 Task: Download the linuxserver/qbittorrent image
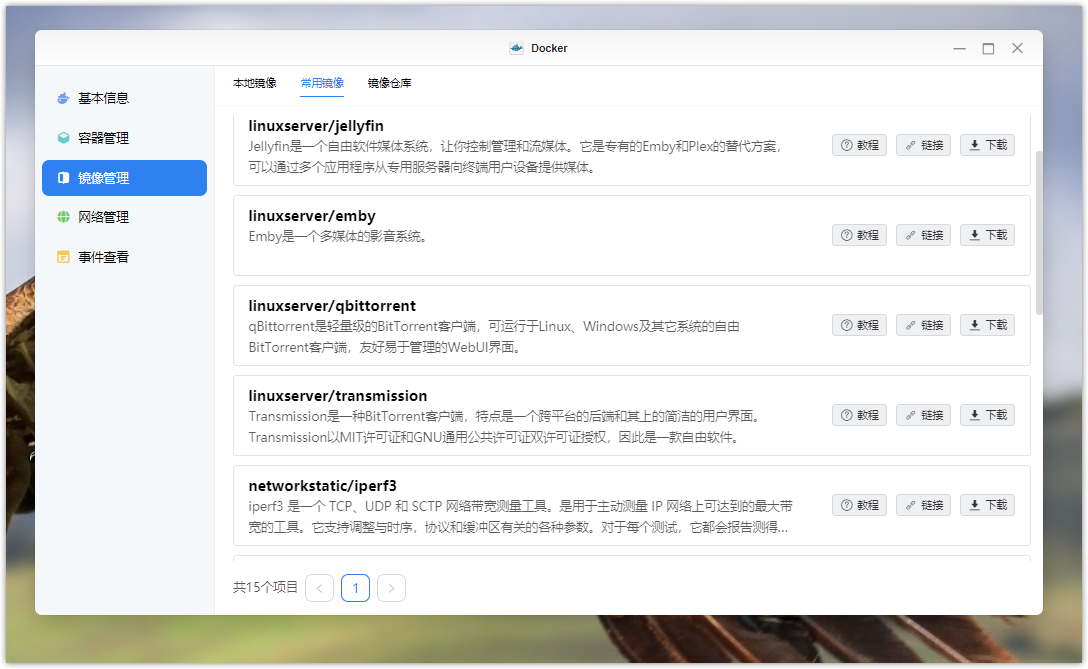click(x=987, y=325)
